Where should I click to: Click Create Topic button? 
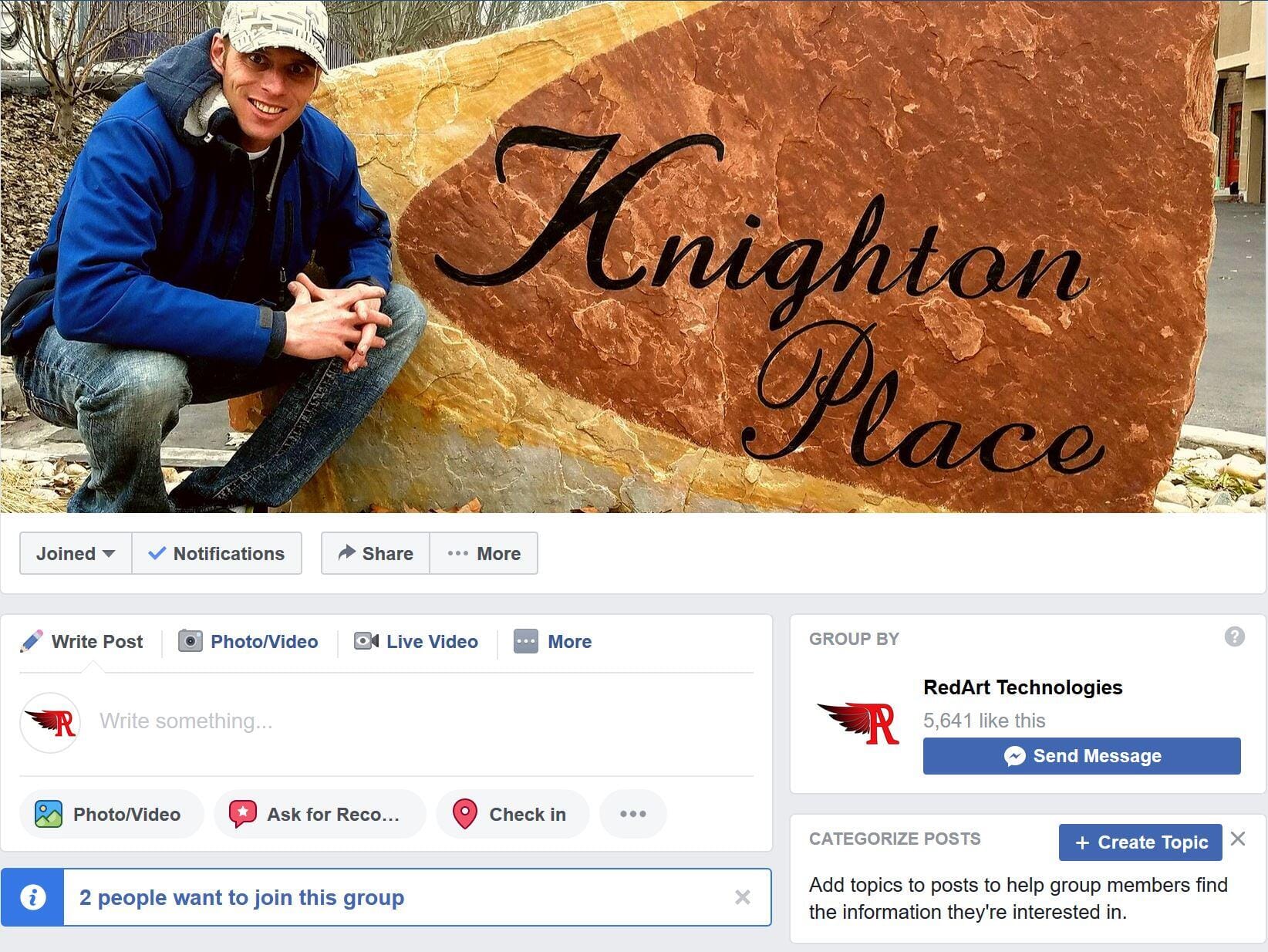coord(1140,842)
